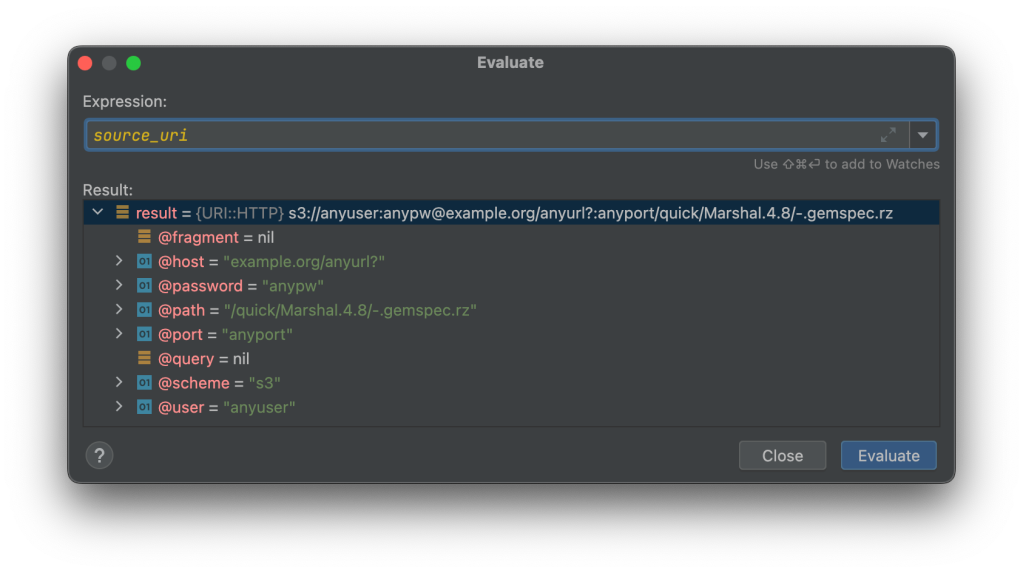
Task: Expand the @user variable node
Action: pyautogui.click(x=119, y=407)
